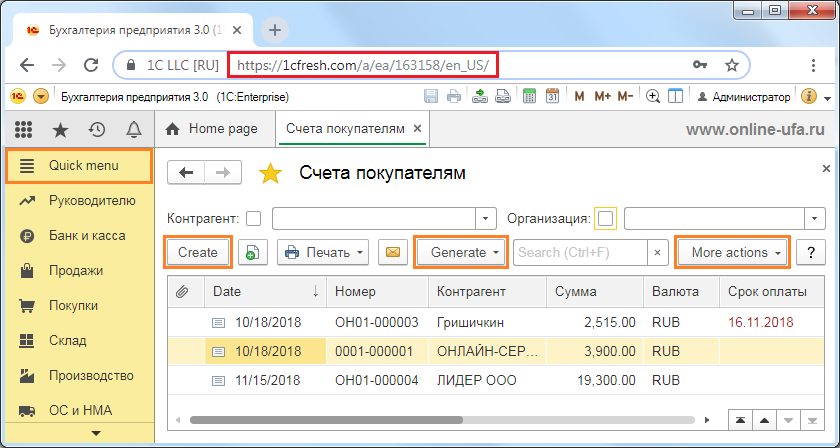
Task: Click the Create button
Action: [x=198, y=252]
